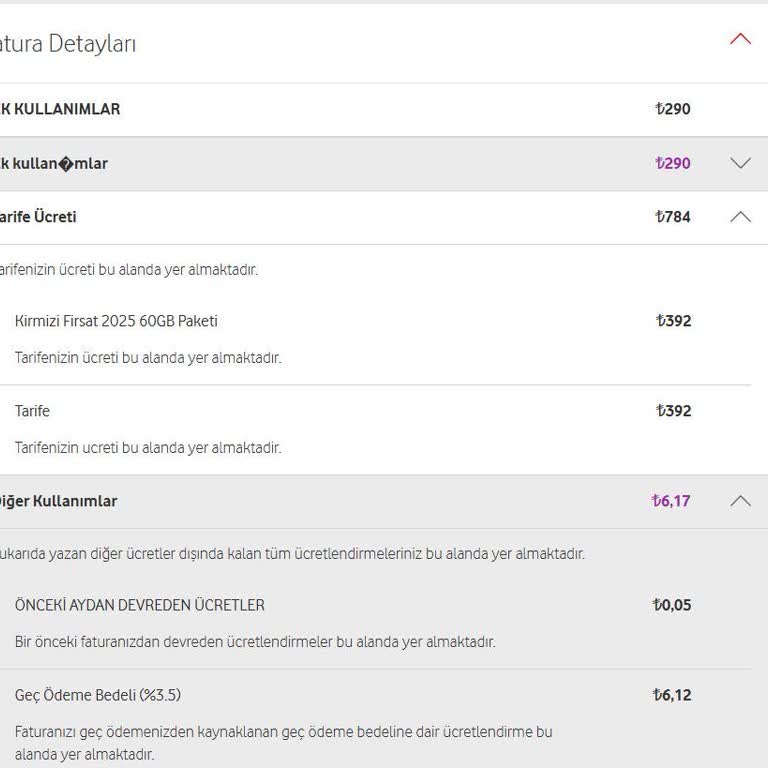
Task: Select the Tarife Ücreti row label
Action: point(38,217)
